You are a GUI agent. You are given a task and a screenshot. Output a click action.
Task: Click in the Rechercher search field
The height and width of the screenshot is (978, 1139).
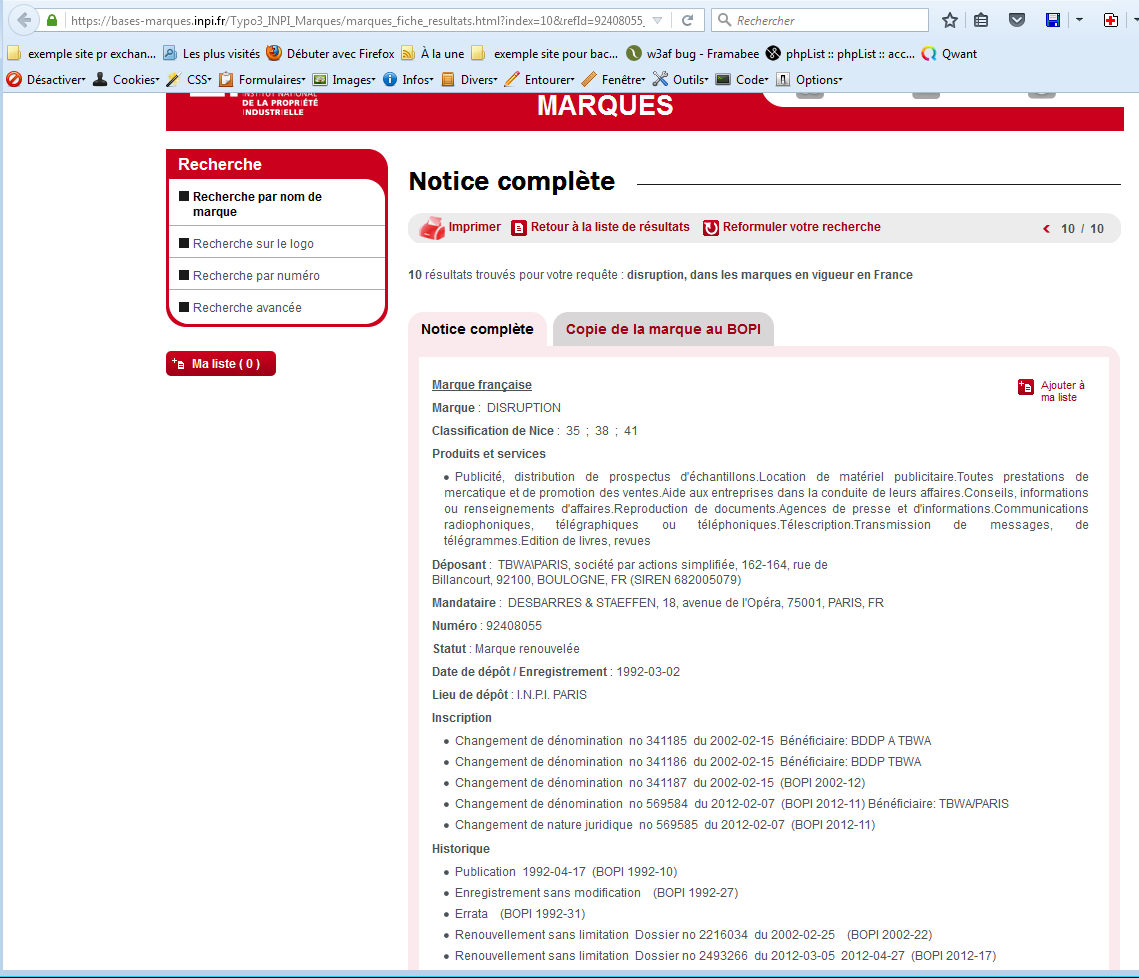click(x=825, y=20)
